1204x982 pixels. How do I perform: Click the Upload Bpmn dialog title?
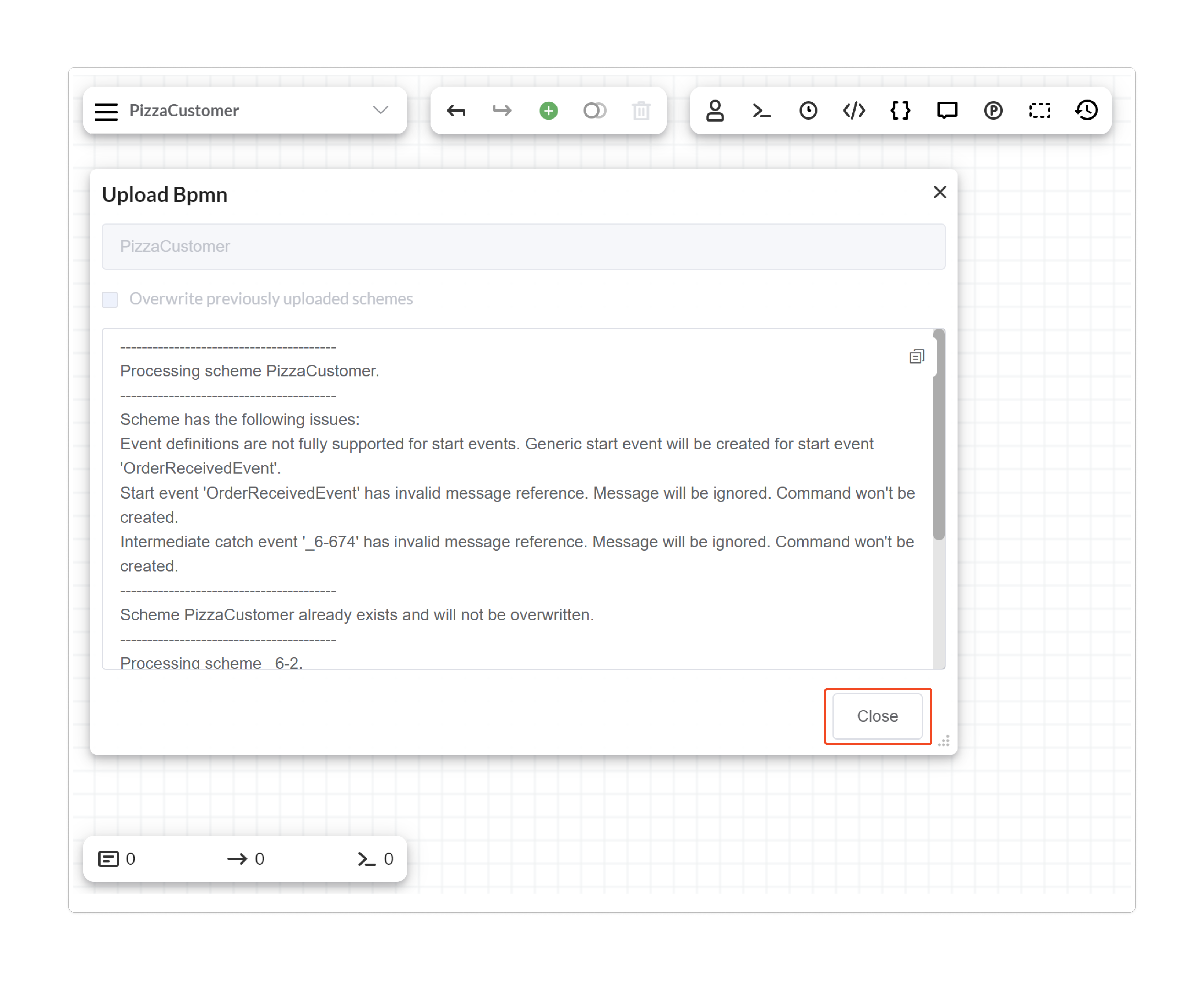(165, 195)
